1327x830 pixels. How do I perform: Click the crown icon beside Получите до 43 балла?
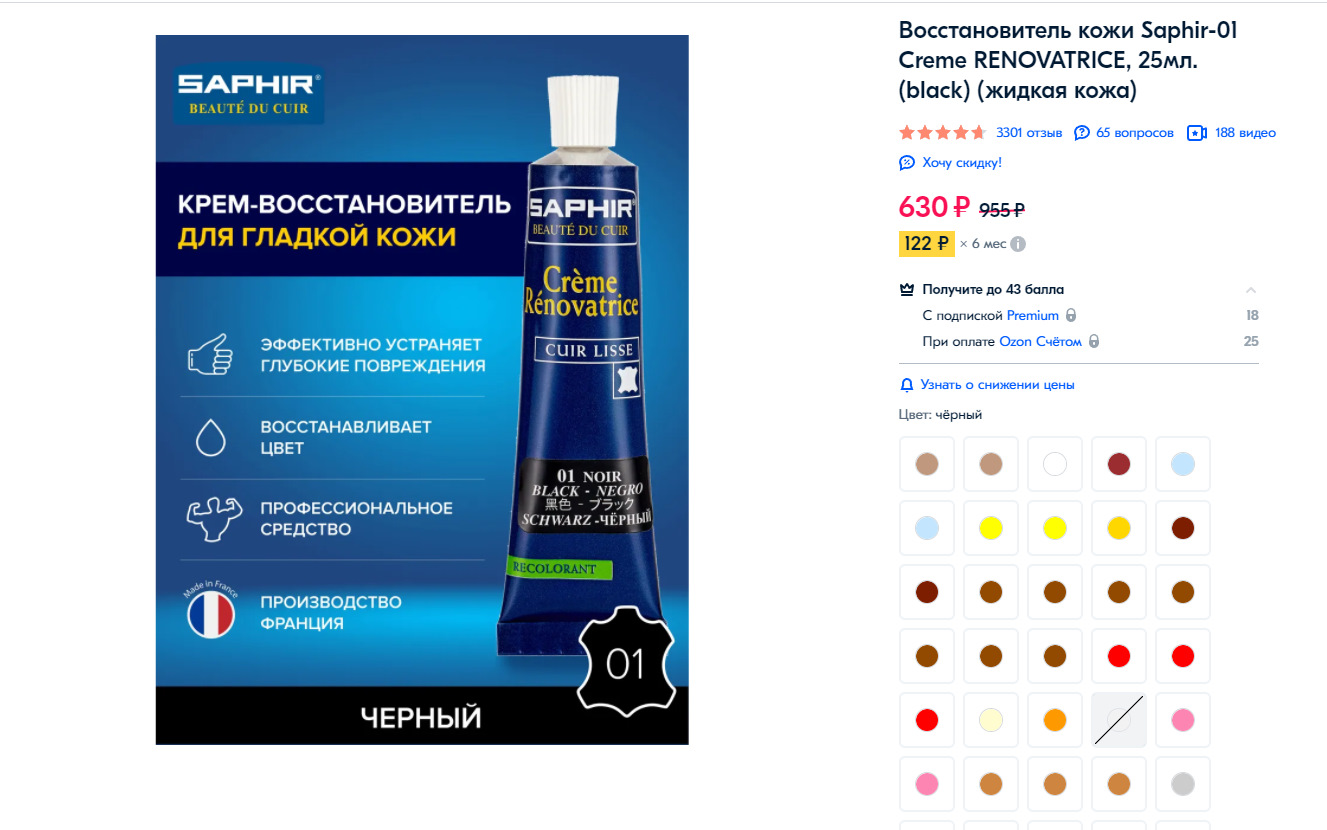tap(907, 290)
